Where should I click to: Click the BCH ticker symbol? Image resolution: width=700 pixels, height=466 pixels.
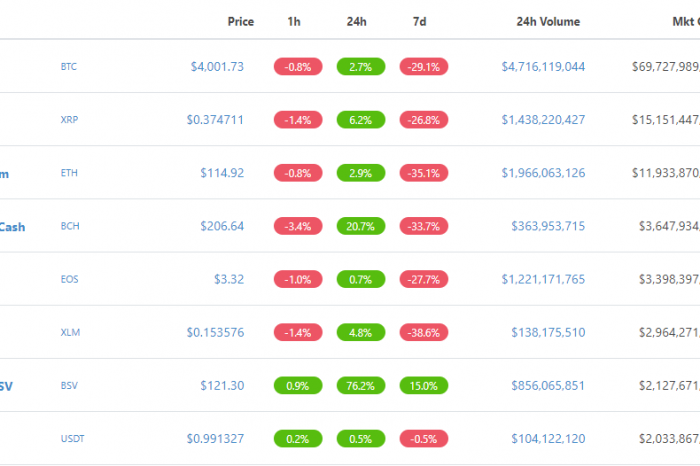[x=70, y=226]
